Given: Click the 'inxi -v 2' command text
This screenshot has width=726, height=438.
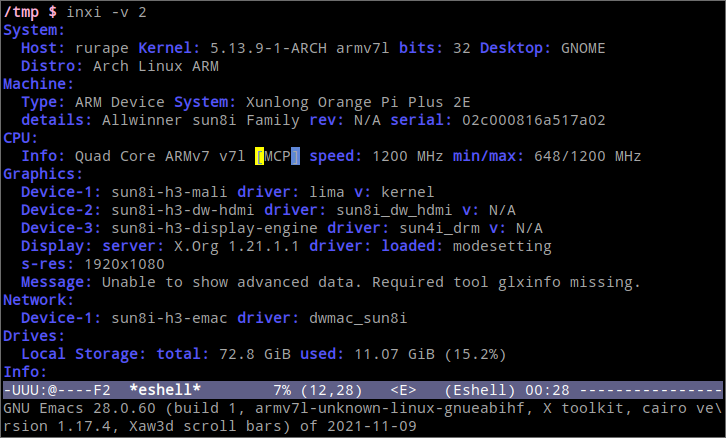Looking at the screenshot, I should [106, 12].
